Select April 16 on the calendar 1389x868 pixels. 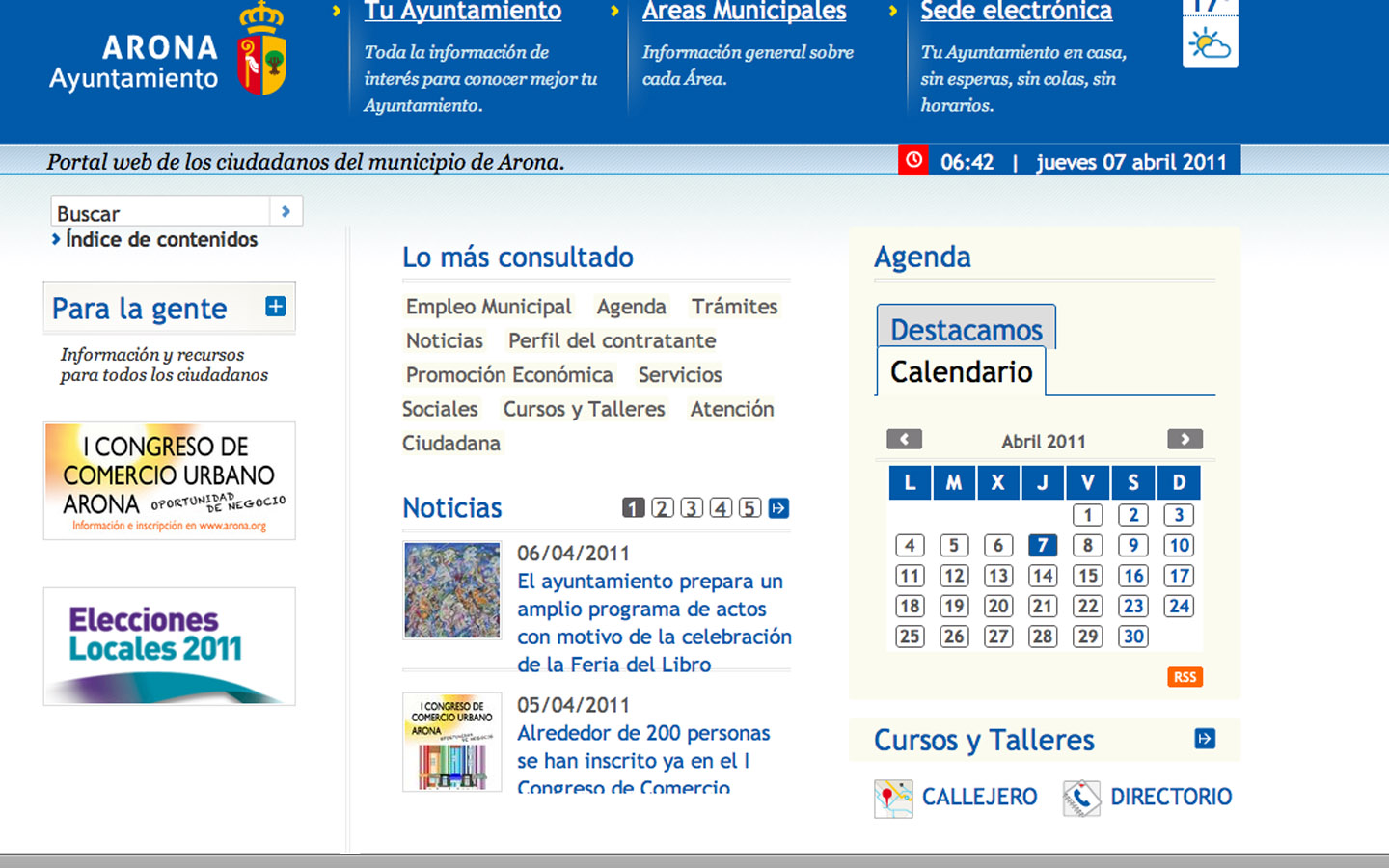click(1133, 576)
